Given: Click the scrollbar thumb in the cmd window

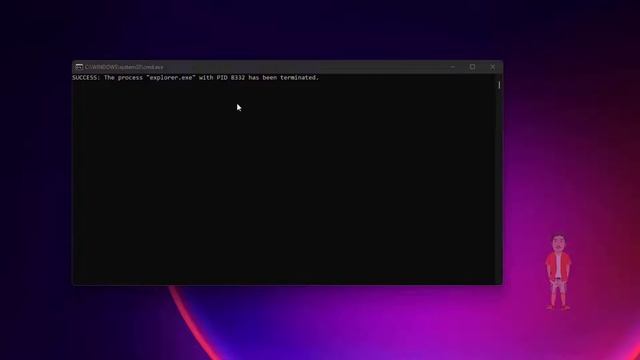Looking at the screenshot, I should pos(499,85).
